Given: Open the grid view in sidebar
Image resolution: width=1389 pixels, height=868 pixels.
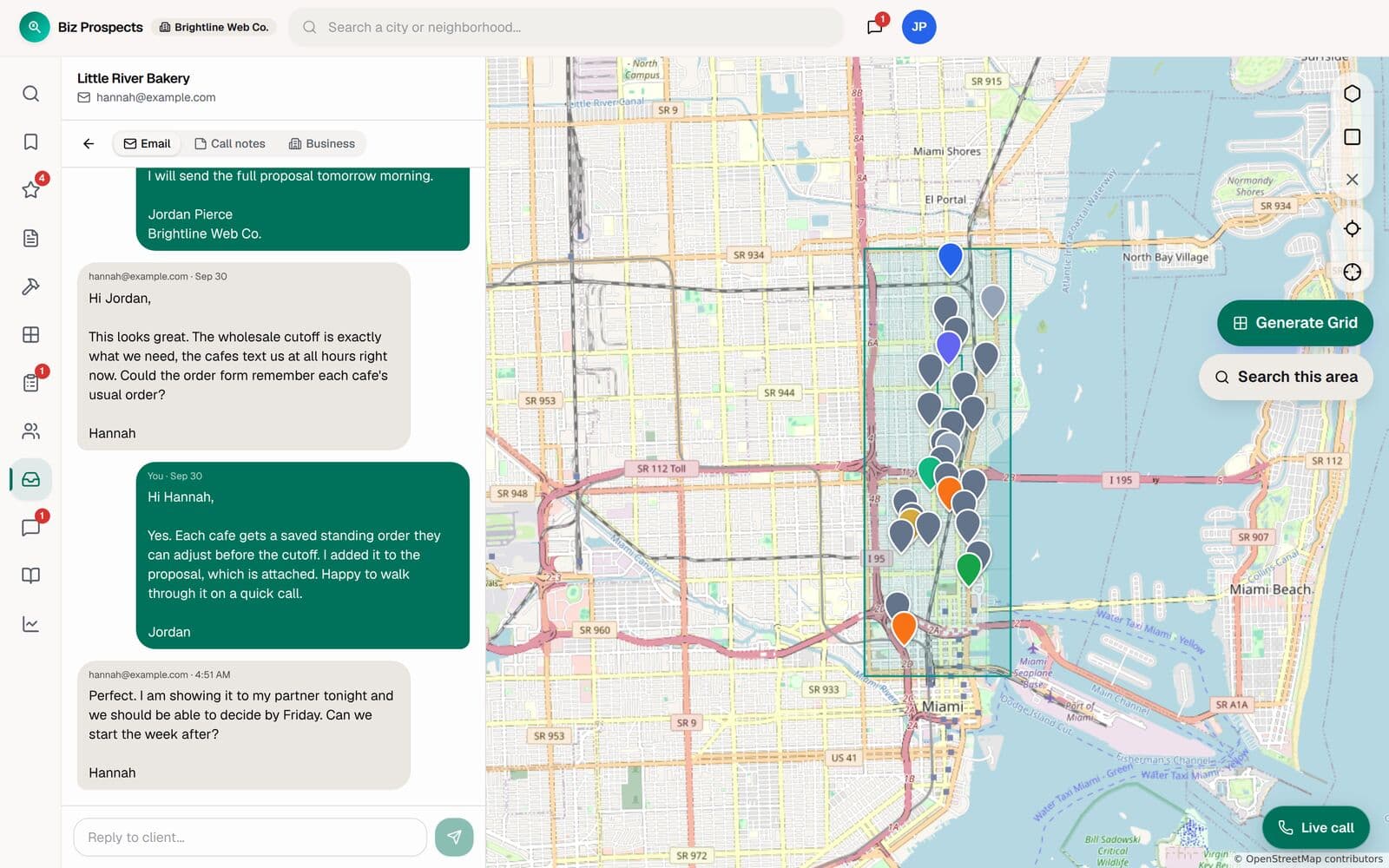Looking at the screenshot, I should point(30,334).
